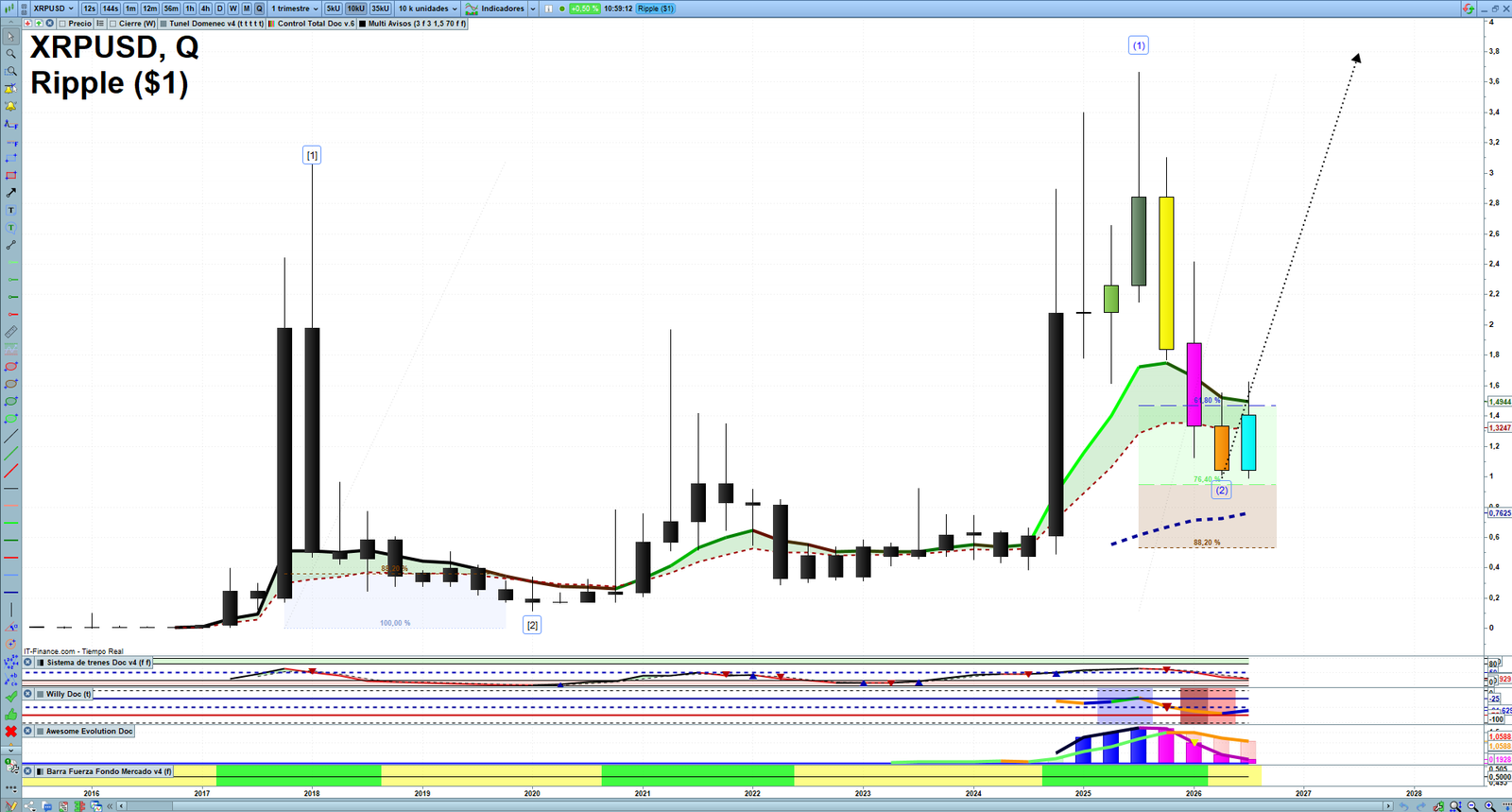
Task: Click the scrollbar right arrow
Action: click(1387, 806)
